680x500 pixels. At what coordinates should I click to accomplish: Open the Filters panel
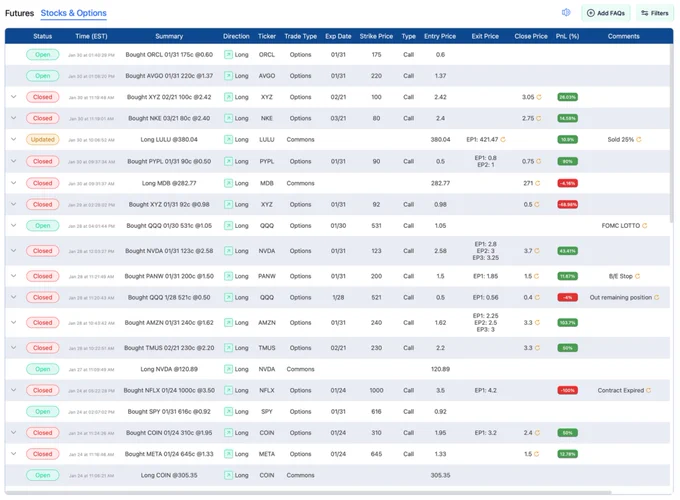pyautogui.click(x=655, y=13)
